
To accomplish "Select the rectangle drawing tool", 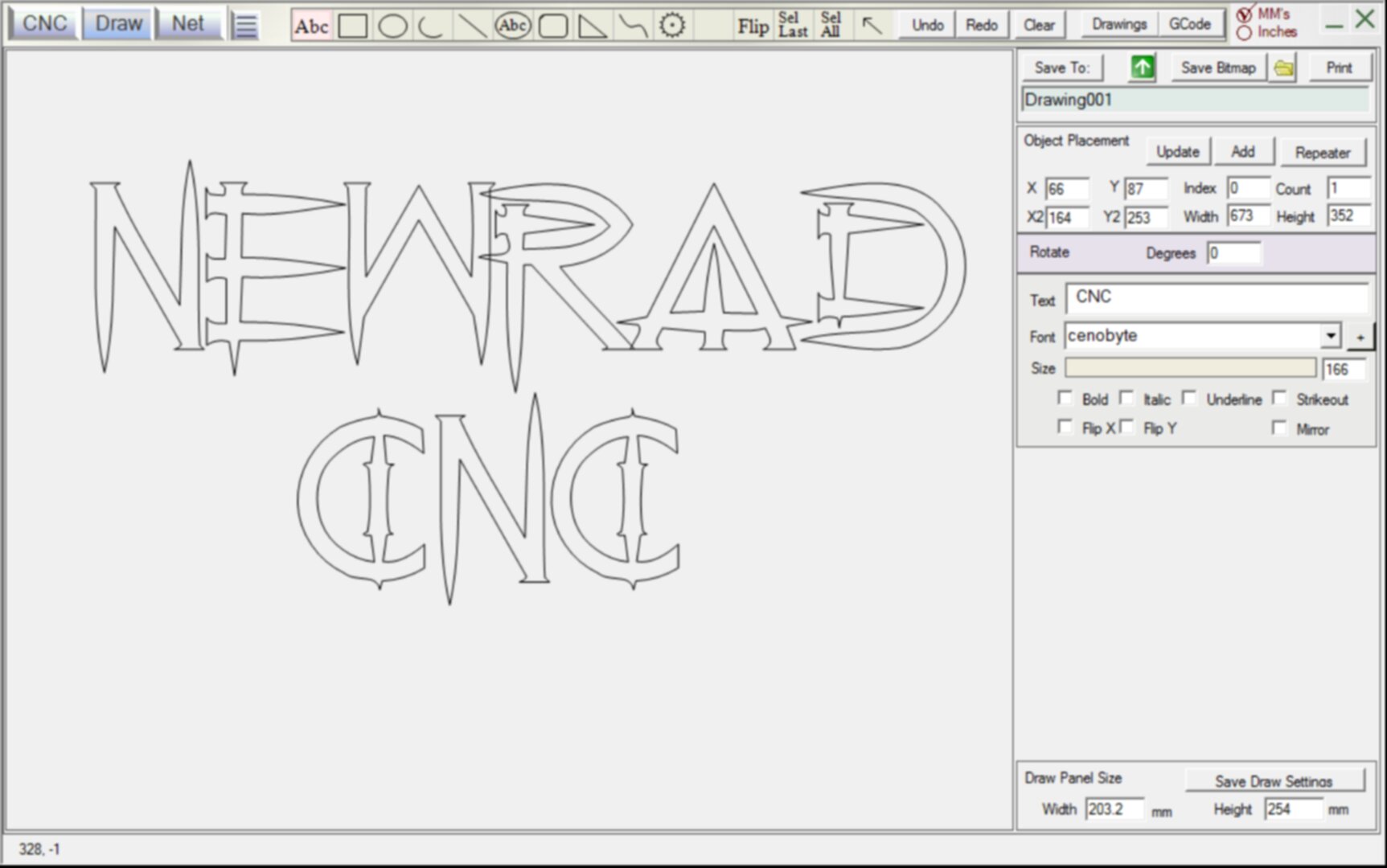I will click(353, 27).
